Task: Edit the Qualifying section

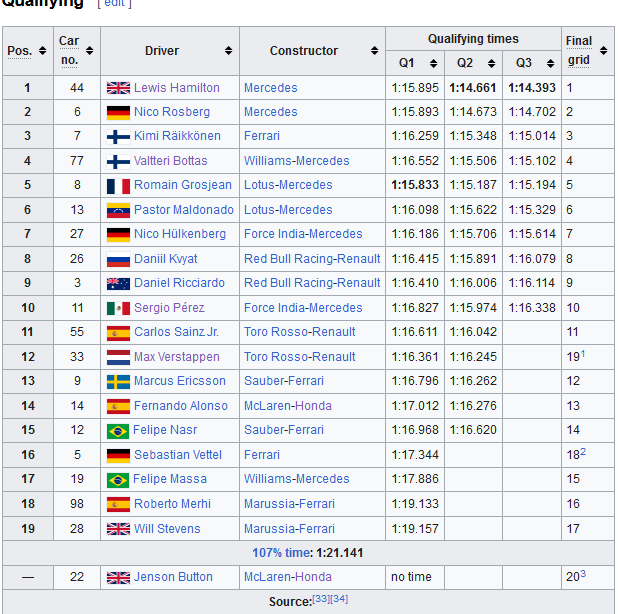Action: 114,3
